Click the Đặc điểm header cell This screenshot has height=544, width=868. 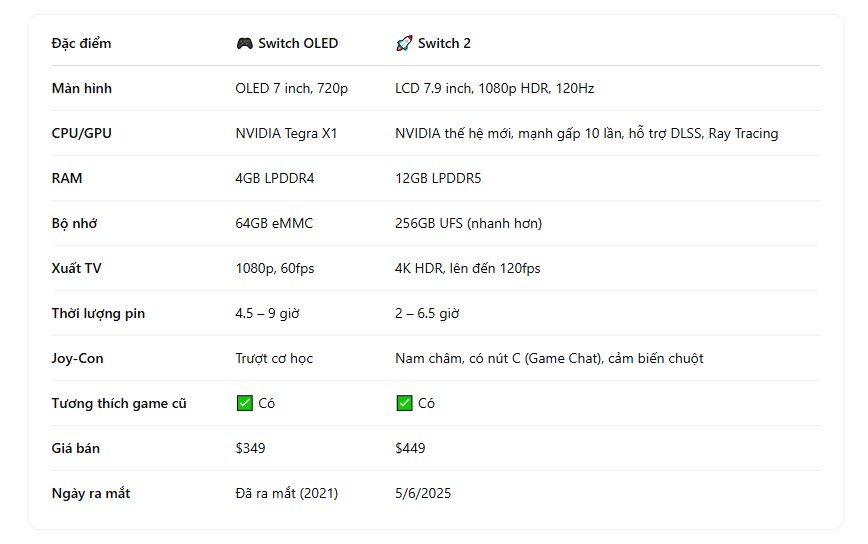82,44
